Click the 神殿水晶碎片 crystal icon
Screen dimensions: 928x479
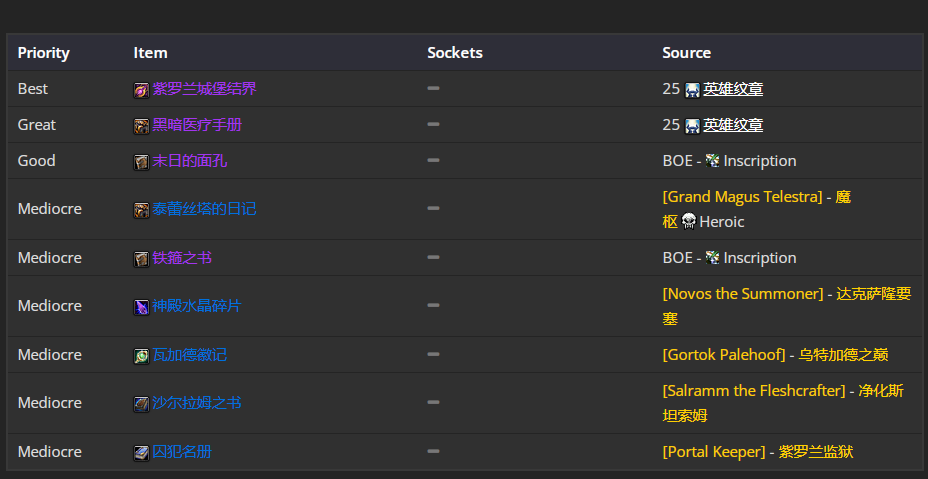pos(141,307)
